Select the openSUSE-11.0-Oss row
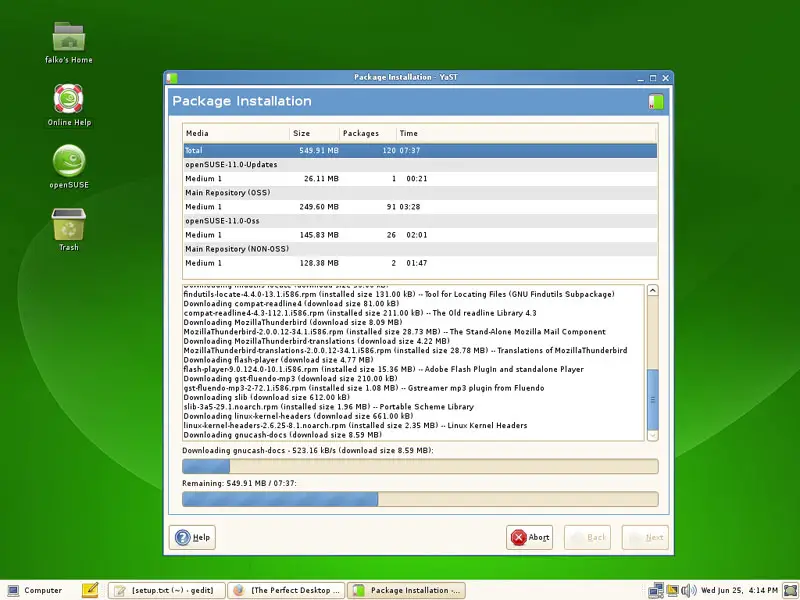 coord(420,221)
